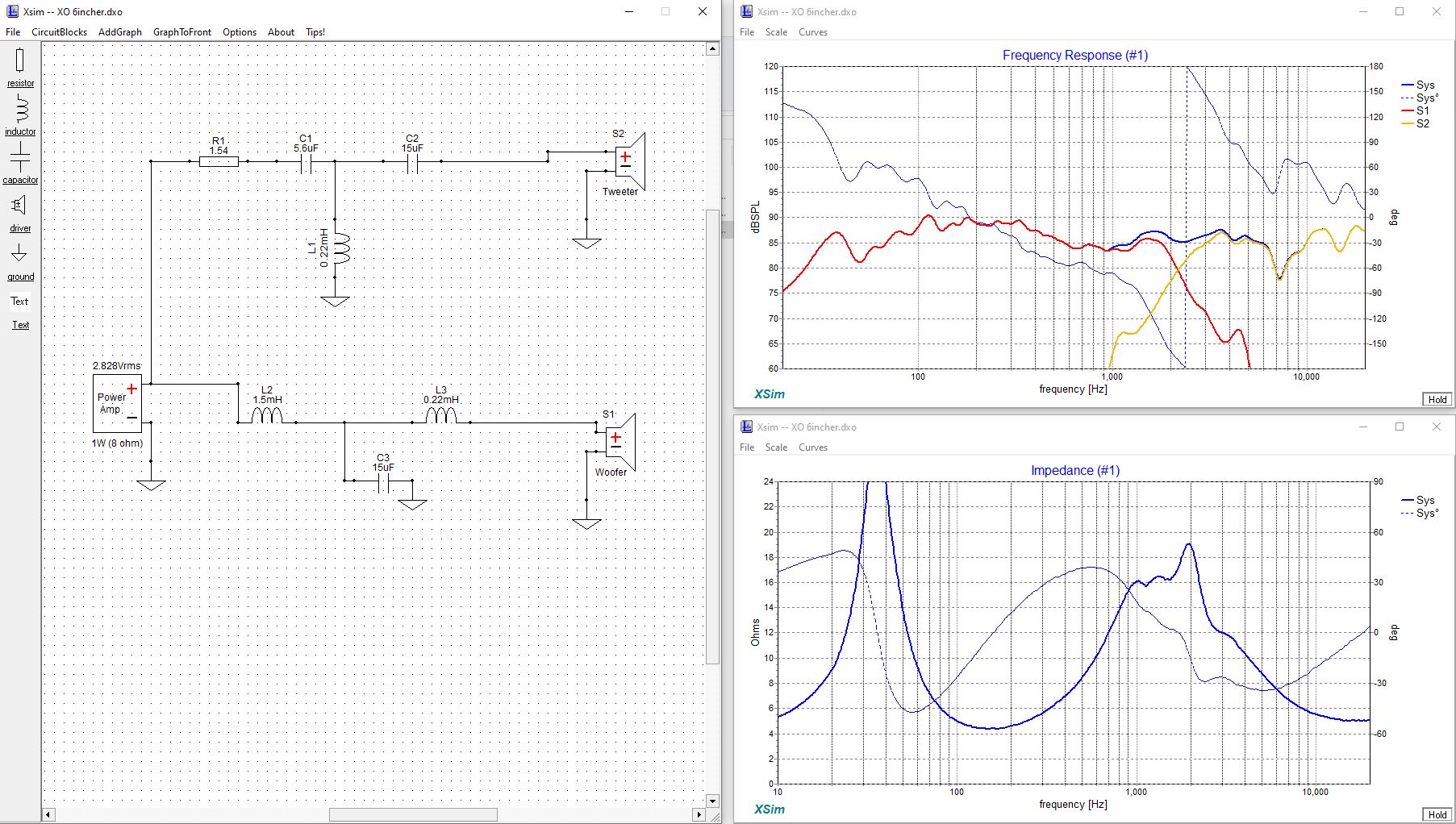1456x824 pixels.
Task: Open the About menu
Action: pos(281,32)
